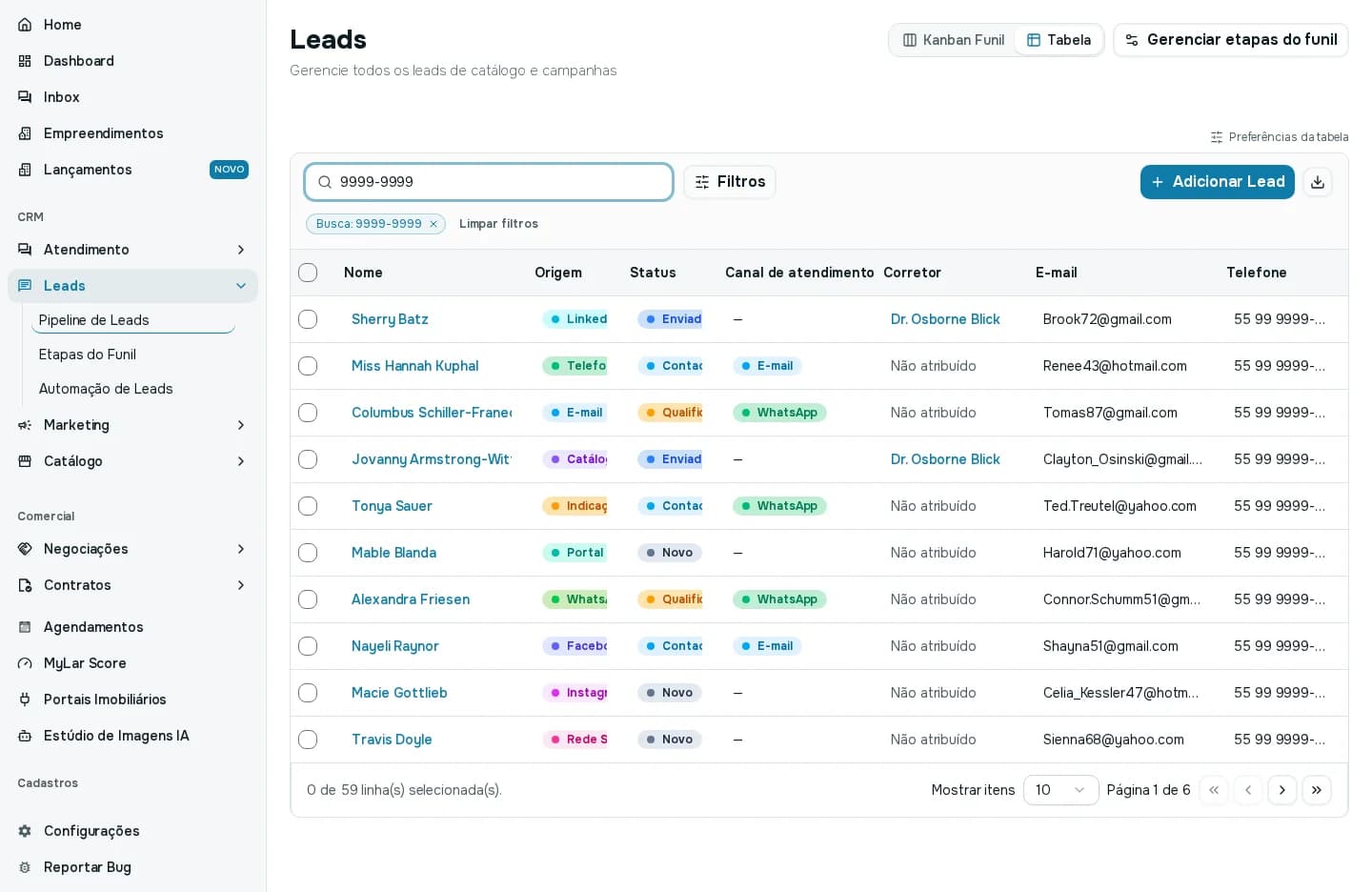The image size is (1372, 892).
Task: Jump to last page arrow
Action: point(1317,790)
